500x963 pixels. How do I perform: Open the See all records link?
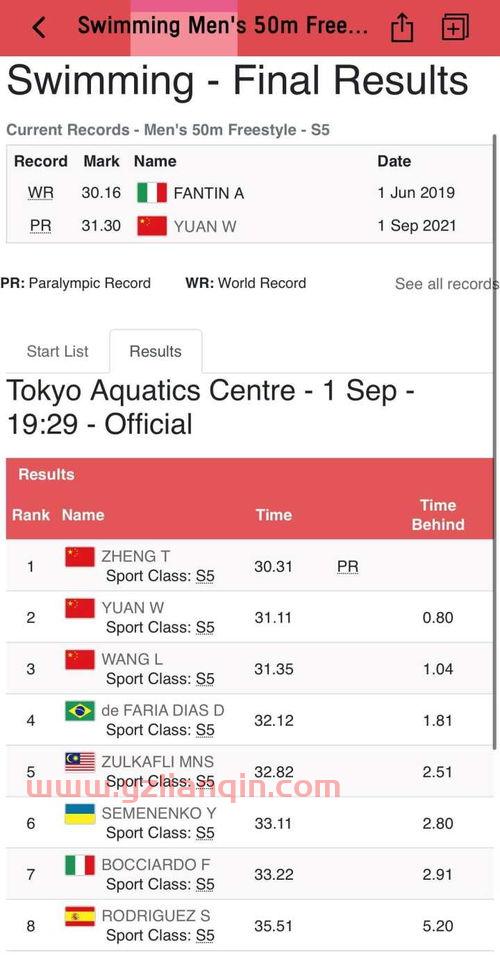coord(446,284)
